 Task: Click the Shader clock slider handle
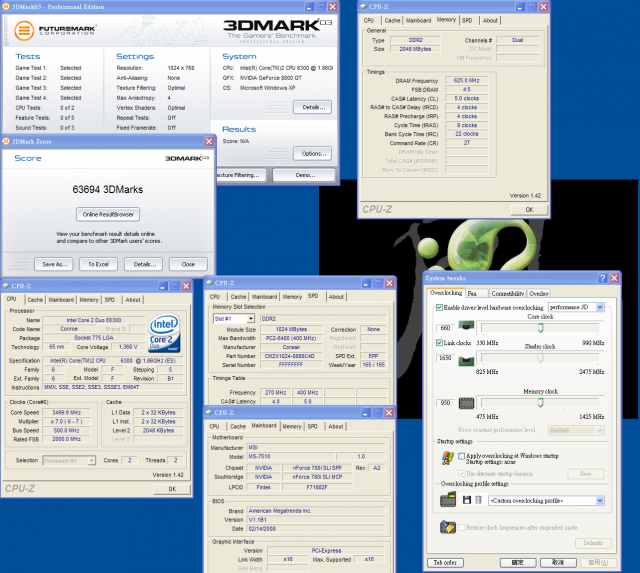[x=540, y=358]
